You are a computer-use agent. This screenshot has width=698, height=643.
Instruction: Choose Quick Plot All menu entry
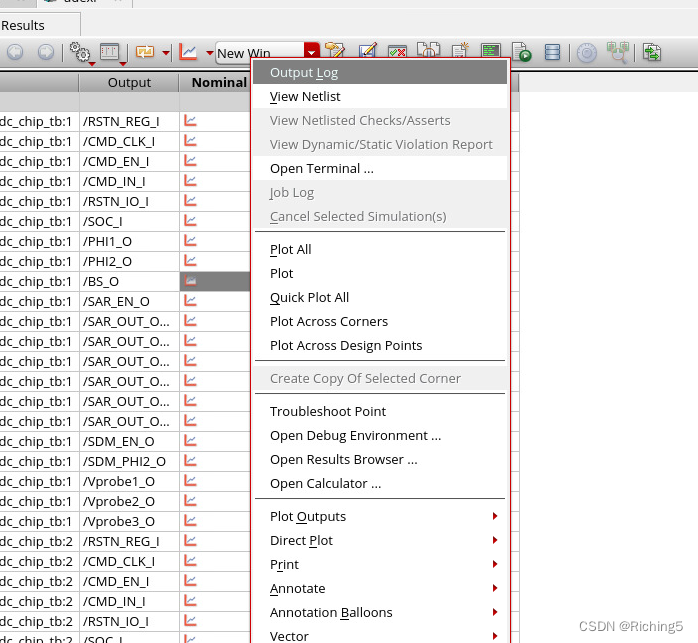pos(380,297)
